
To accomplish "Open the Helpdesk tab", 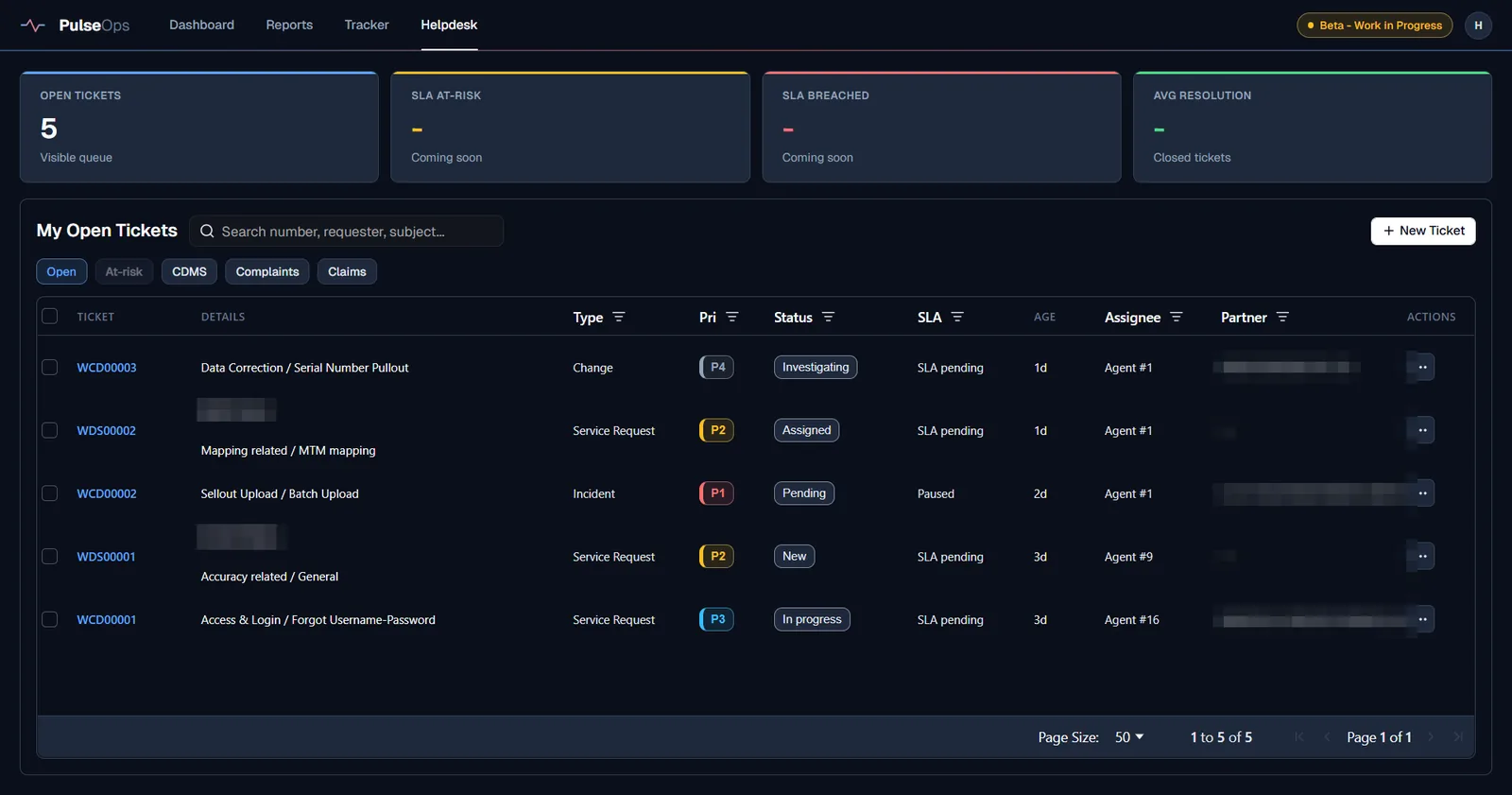I will 449,25.
